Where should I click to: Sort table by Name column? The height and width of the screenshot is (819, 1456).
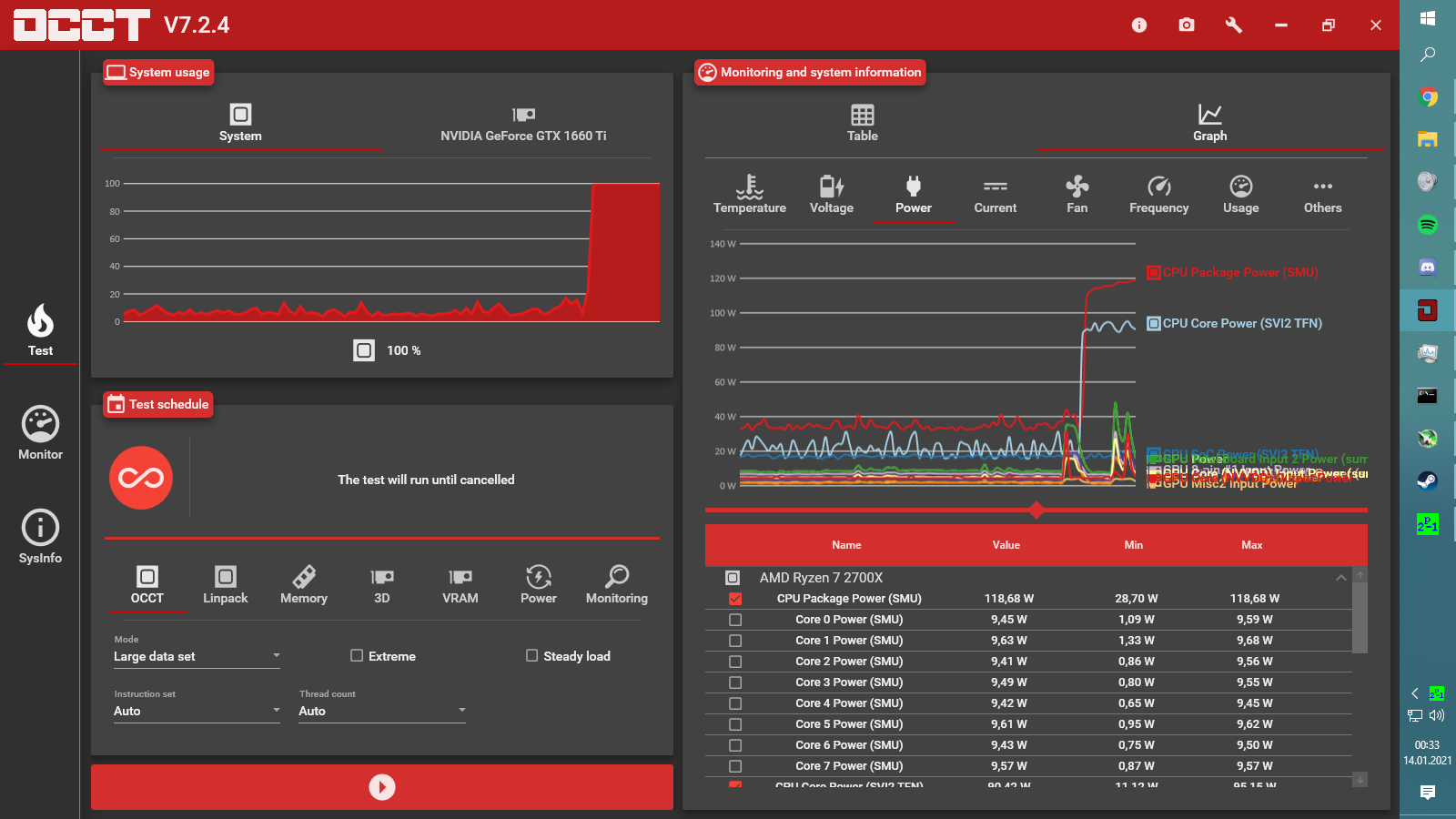tap(846, 545)
